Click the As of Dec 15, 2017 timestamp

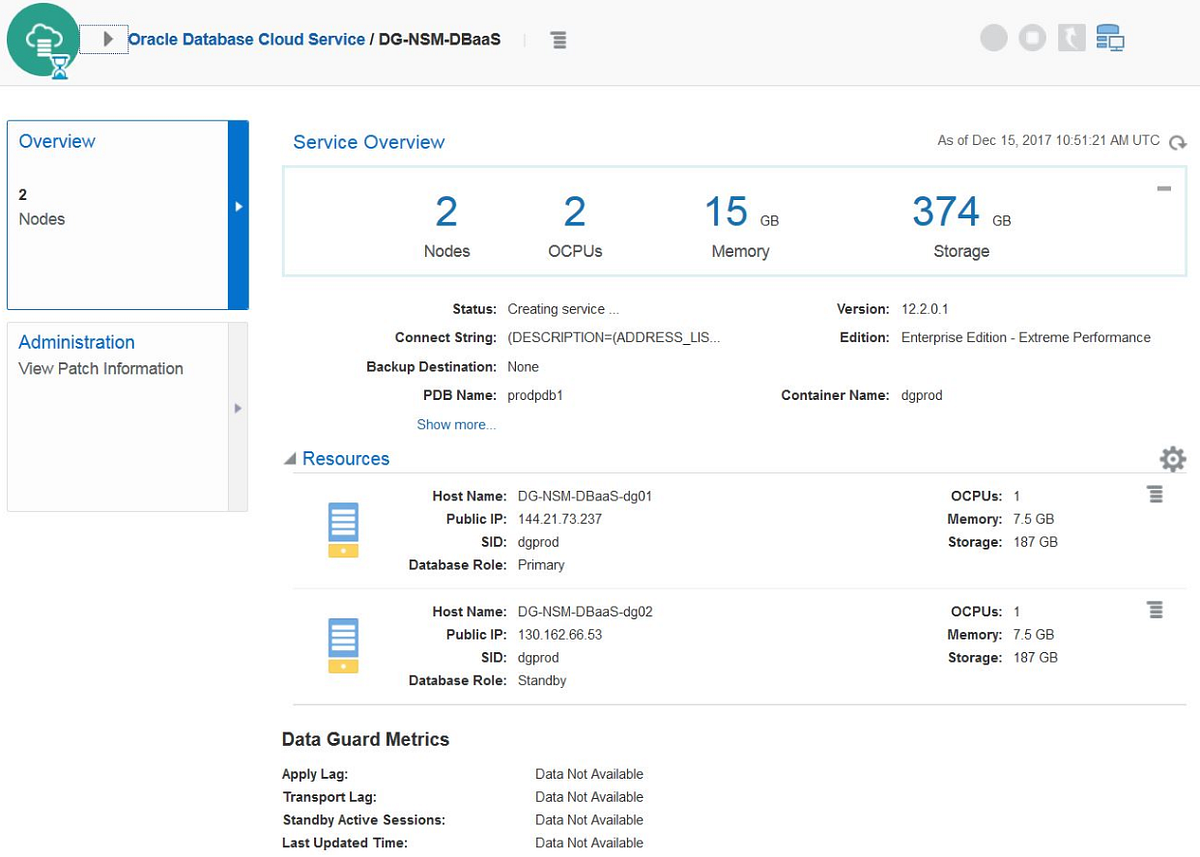(x=1049, y=141)
